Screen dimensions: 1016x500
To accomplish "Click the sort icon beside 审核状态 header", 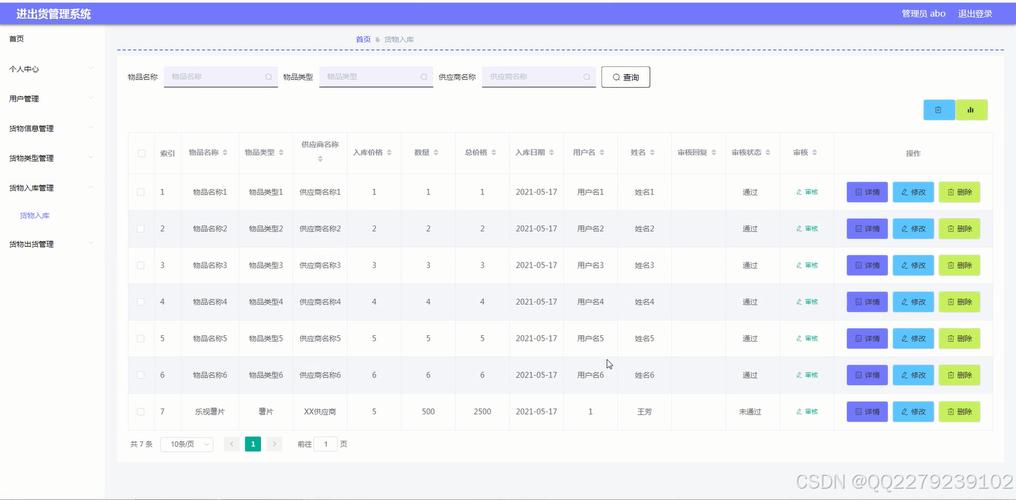I will point(768,153).
